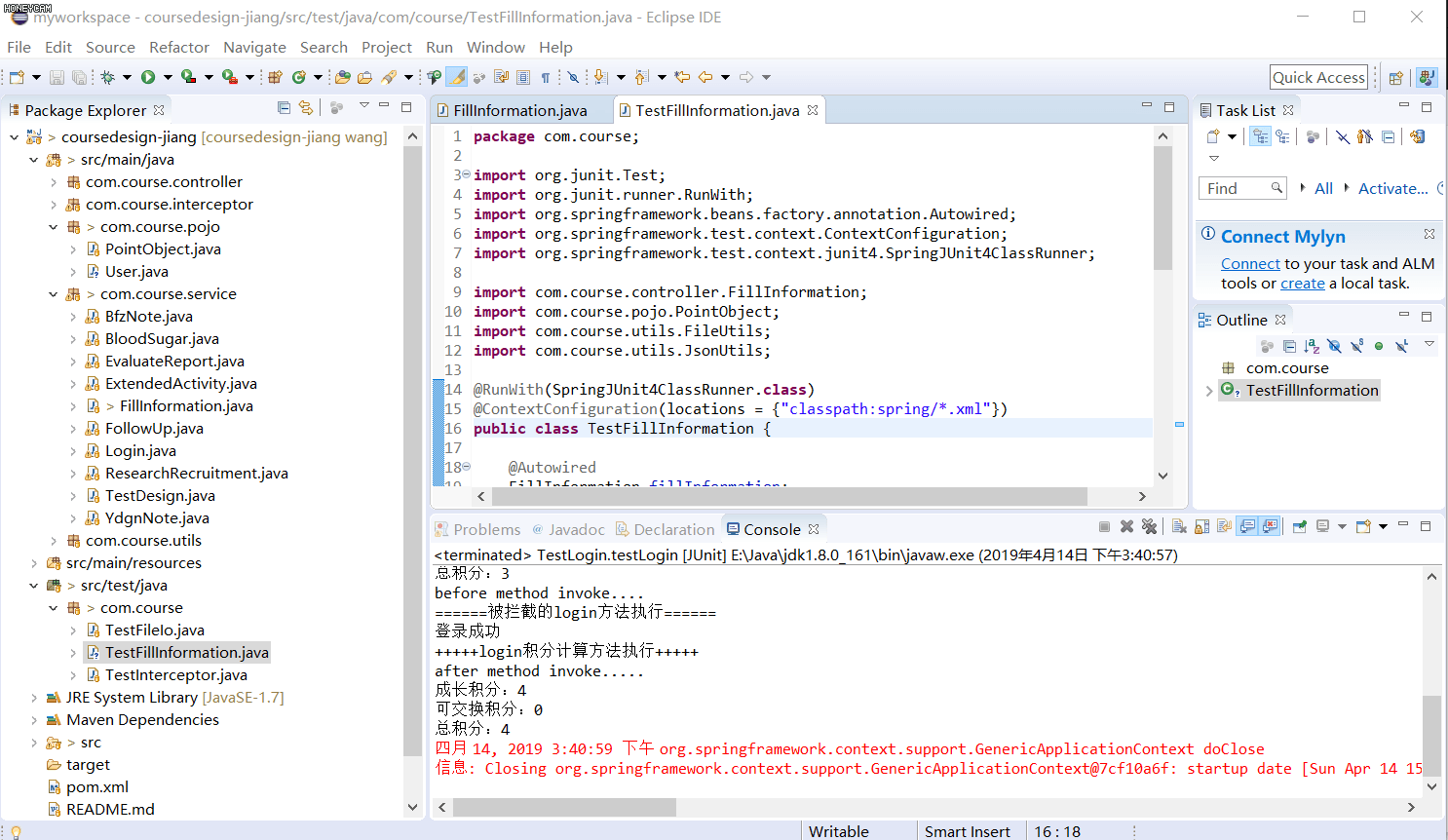Open the File menu
Viewport: 1448px width, 840px height.
click(19, 47)
